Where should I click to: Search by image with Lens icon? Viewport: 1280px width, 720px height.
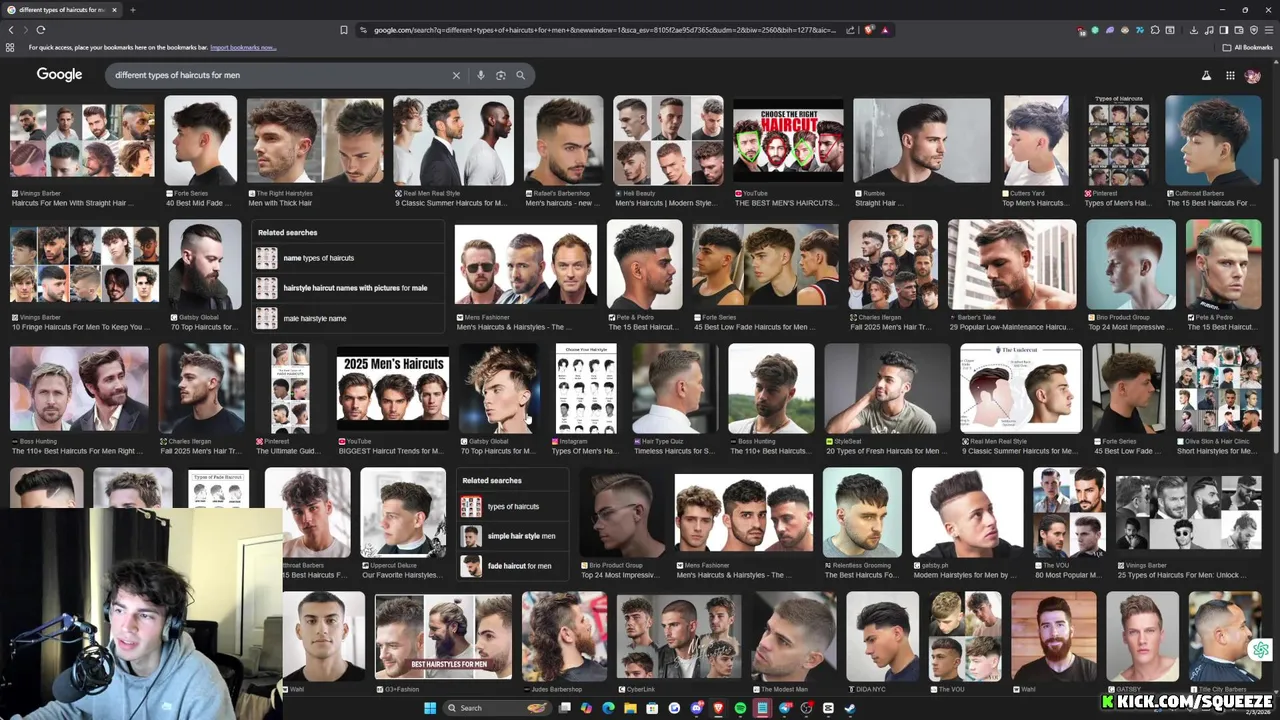pyautogui.click(x=501, y=75)
